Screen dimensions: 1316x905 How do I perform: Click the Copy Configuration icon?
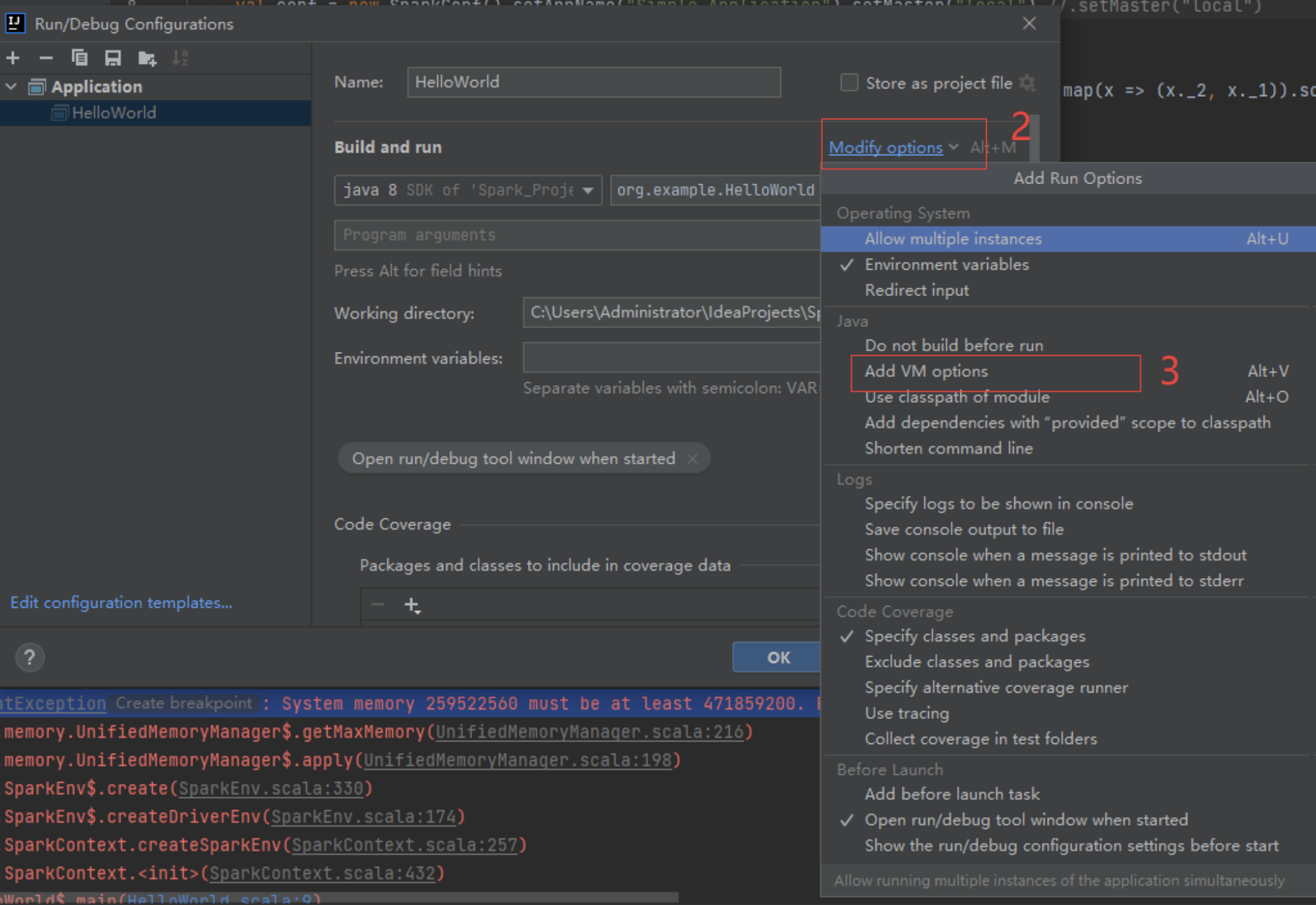pos(80,58)
